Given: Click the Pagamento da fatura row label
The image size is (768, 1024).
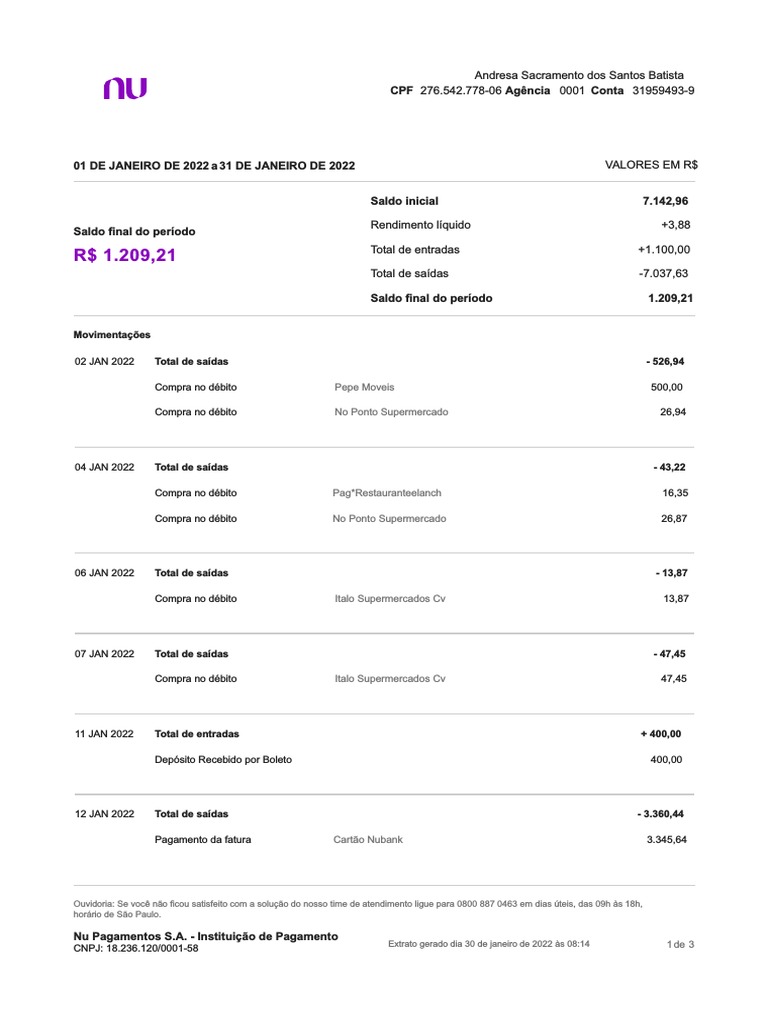Looking at the screenshot, I should point(203,840).
